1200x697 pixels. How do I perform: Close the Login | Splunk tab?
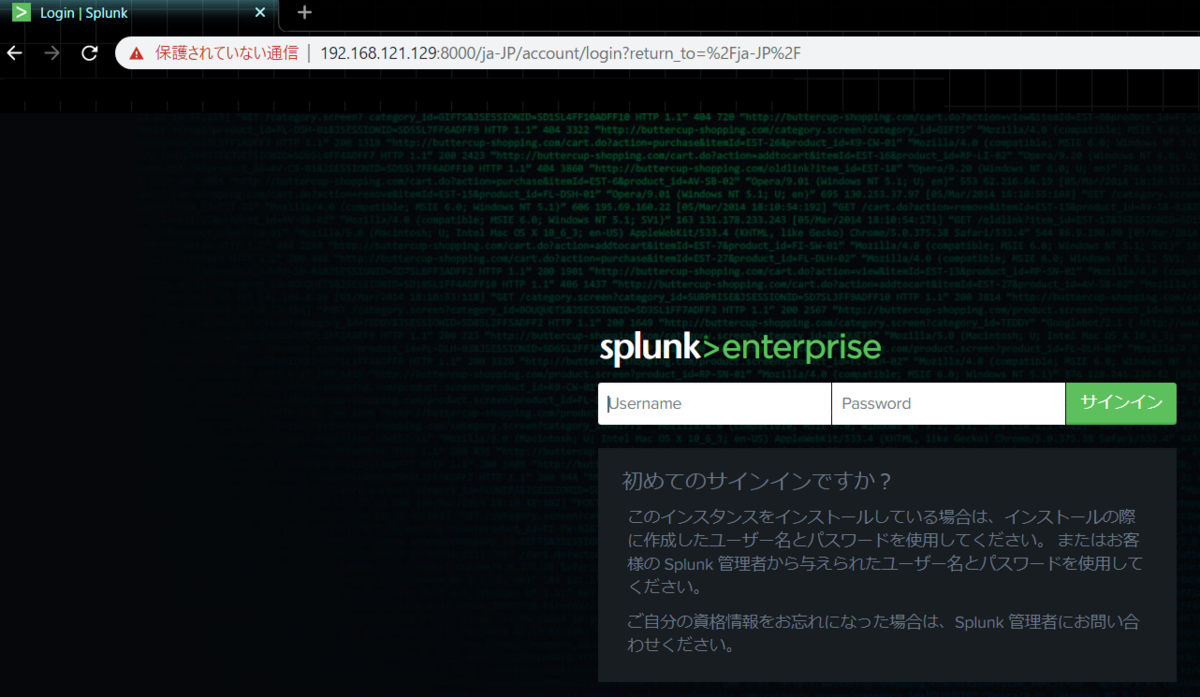260,13
